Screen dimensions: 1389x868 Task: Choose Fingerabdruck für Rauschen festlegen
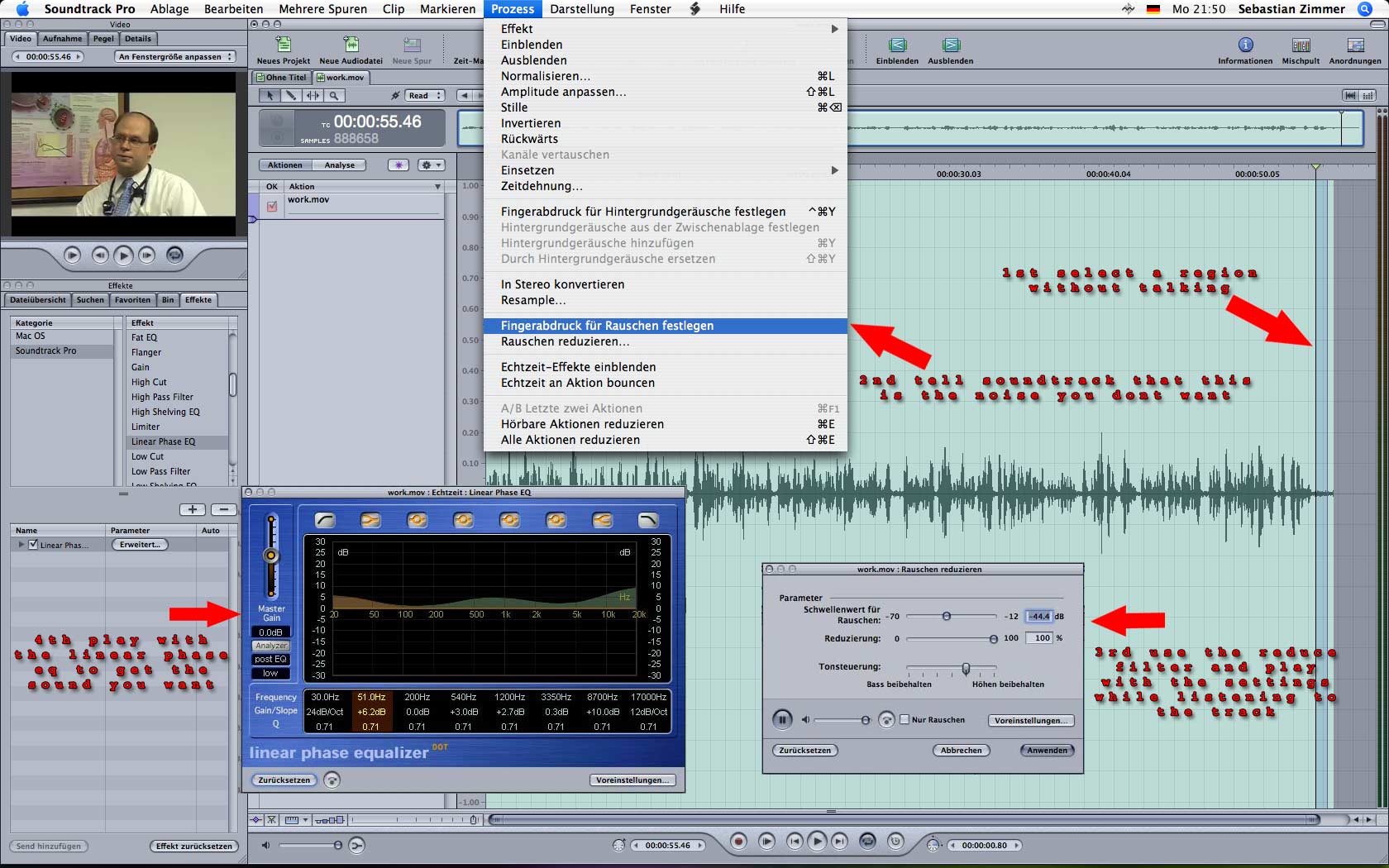[666, 326]
